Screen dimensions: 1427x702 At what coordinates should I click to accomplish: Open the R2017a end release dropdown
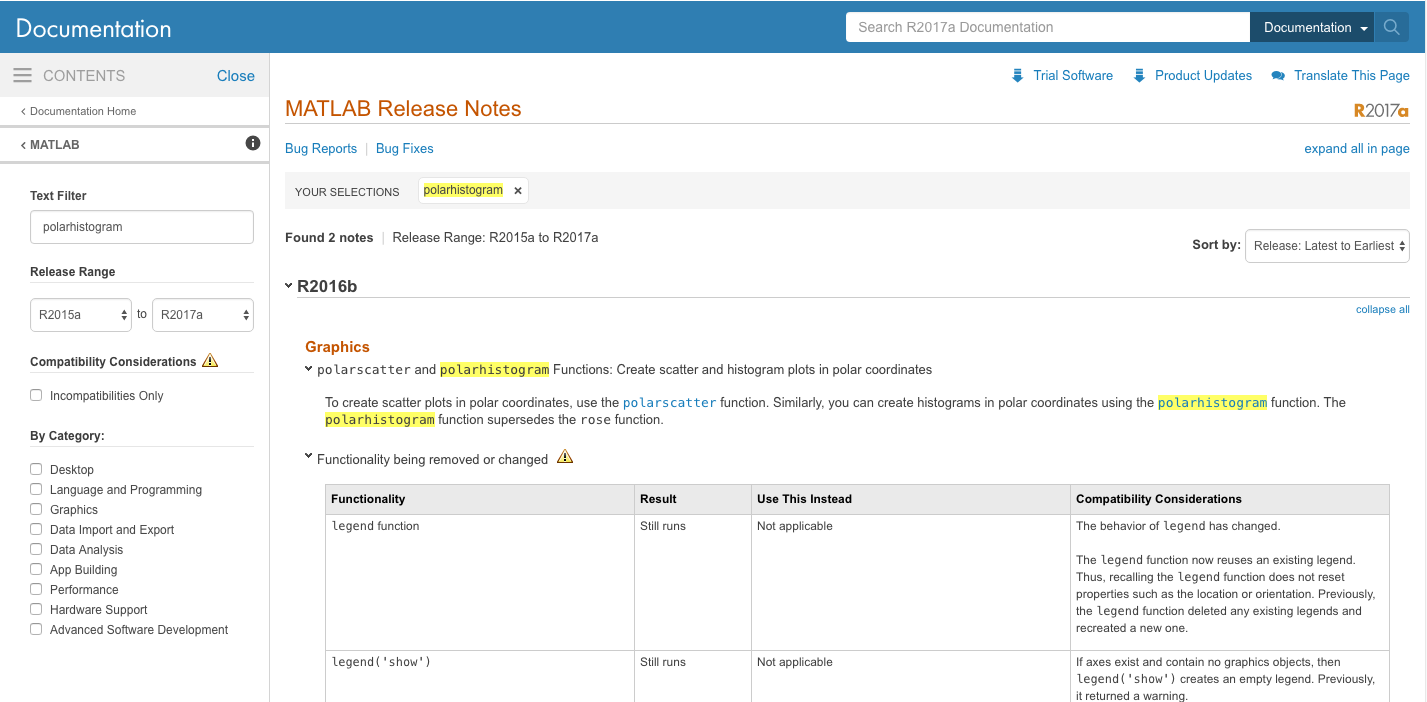click(x=203, y=314)
